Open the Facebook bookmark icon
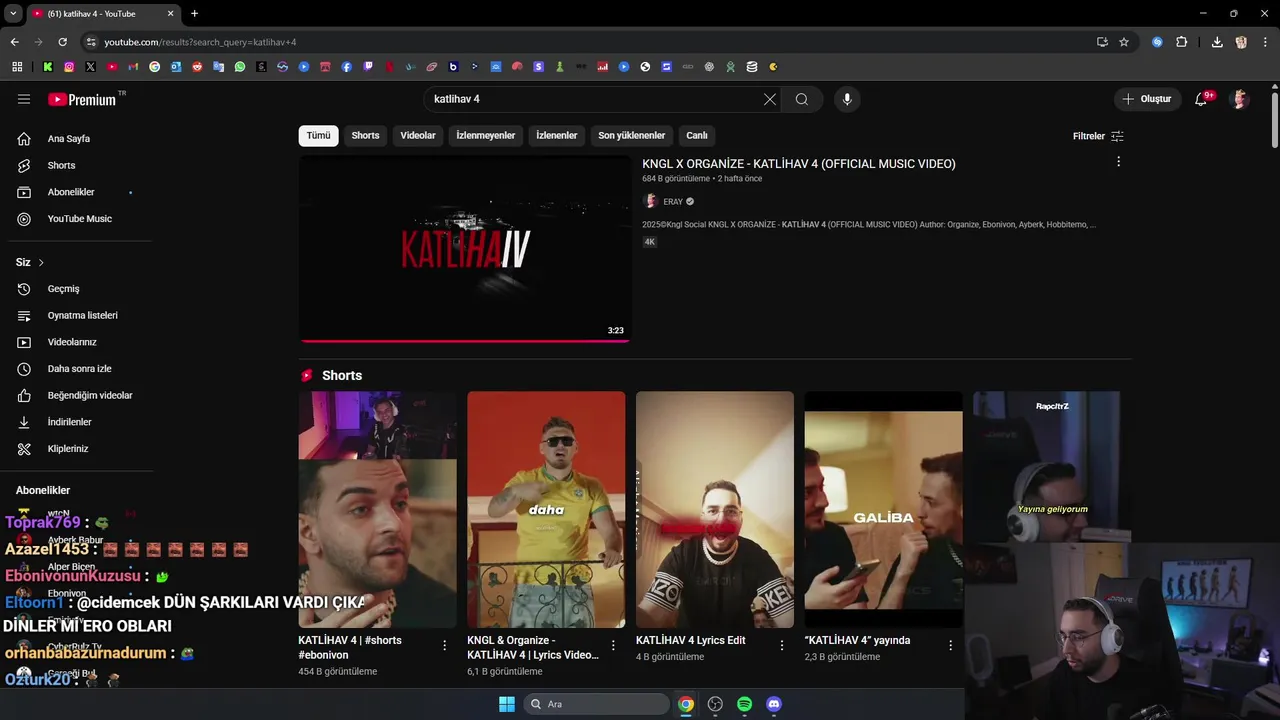The image size is (1280, 720). [x=347, y=67]
